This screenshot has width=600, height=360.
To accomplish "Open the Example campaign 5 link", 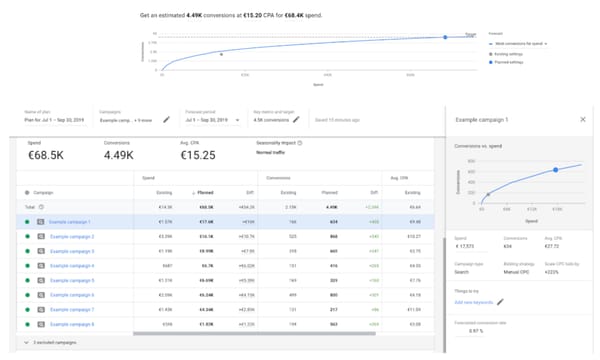I will (x=72, y=280).
